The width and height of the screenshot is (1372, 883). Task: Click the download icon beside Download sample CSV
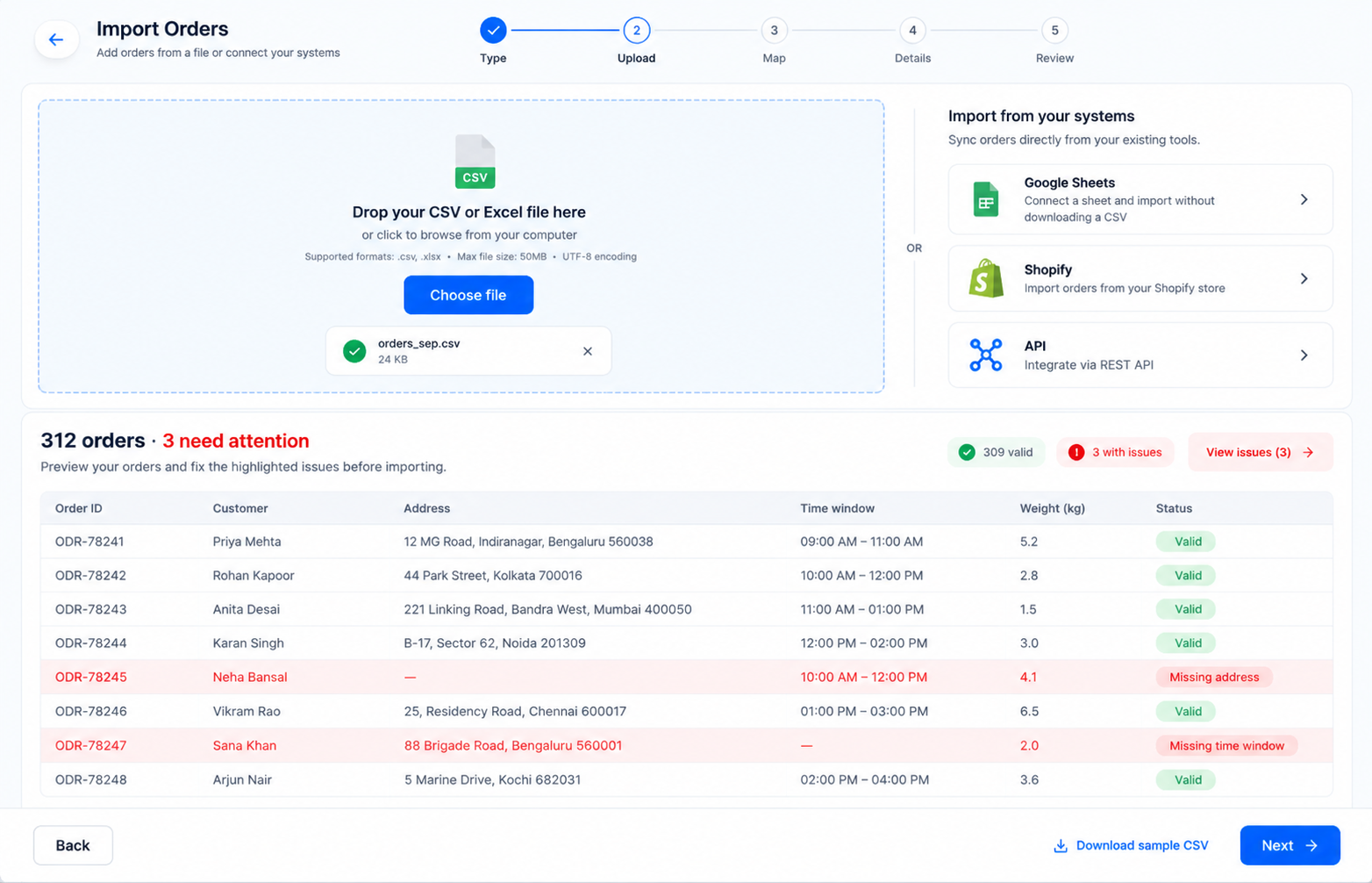point(1061,845)
